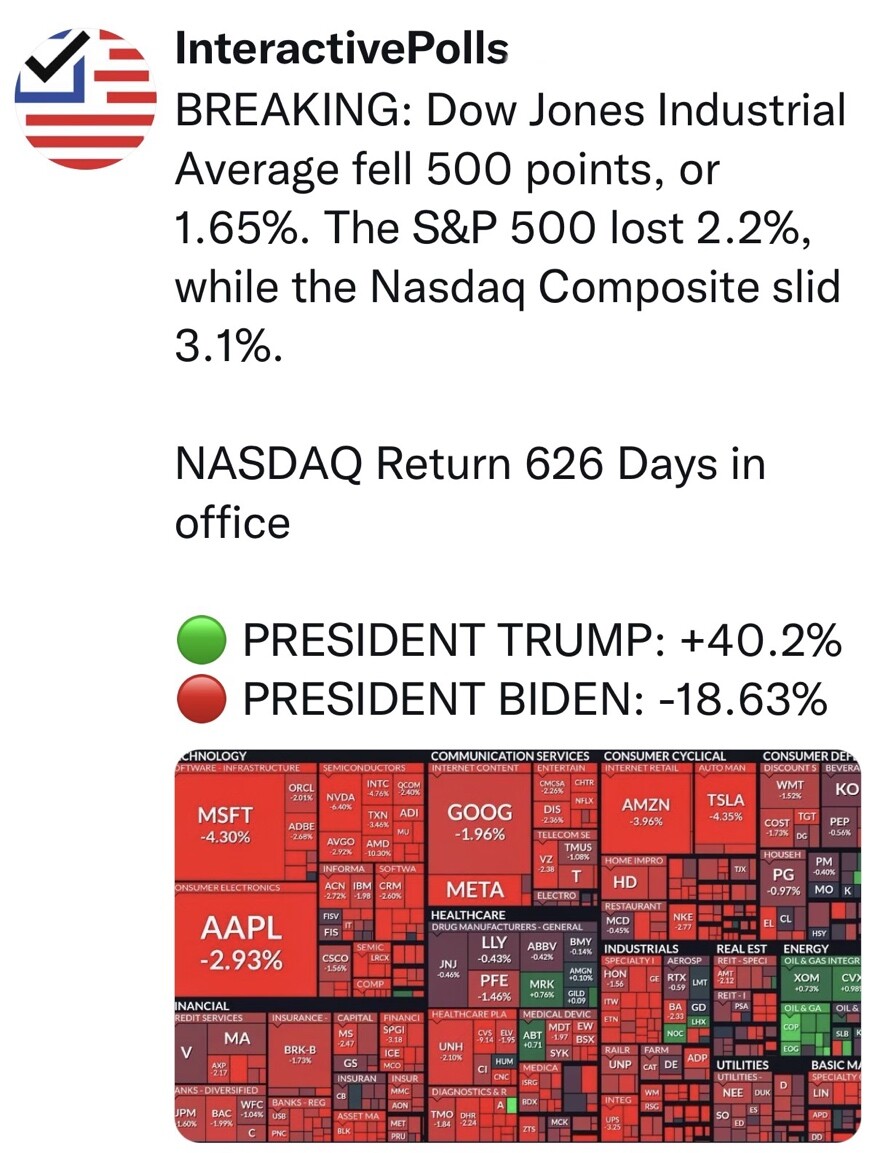891x1153 pixels.
Task: Select the WMT discount stores tile
Action: [790, 790]
